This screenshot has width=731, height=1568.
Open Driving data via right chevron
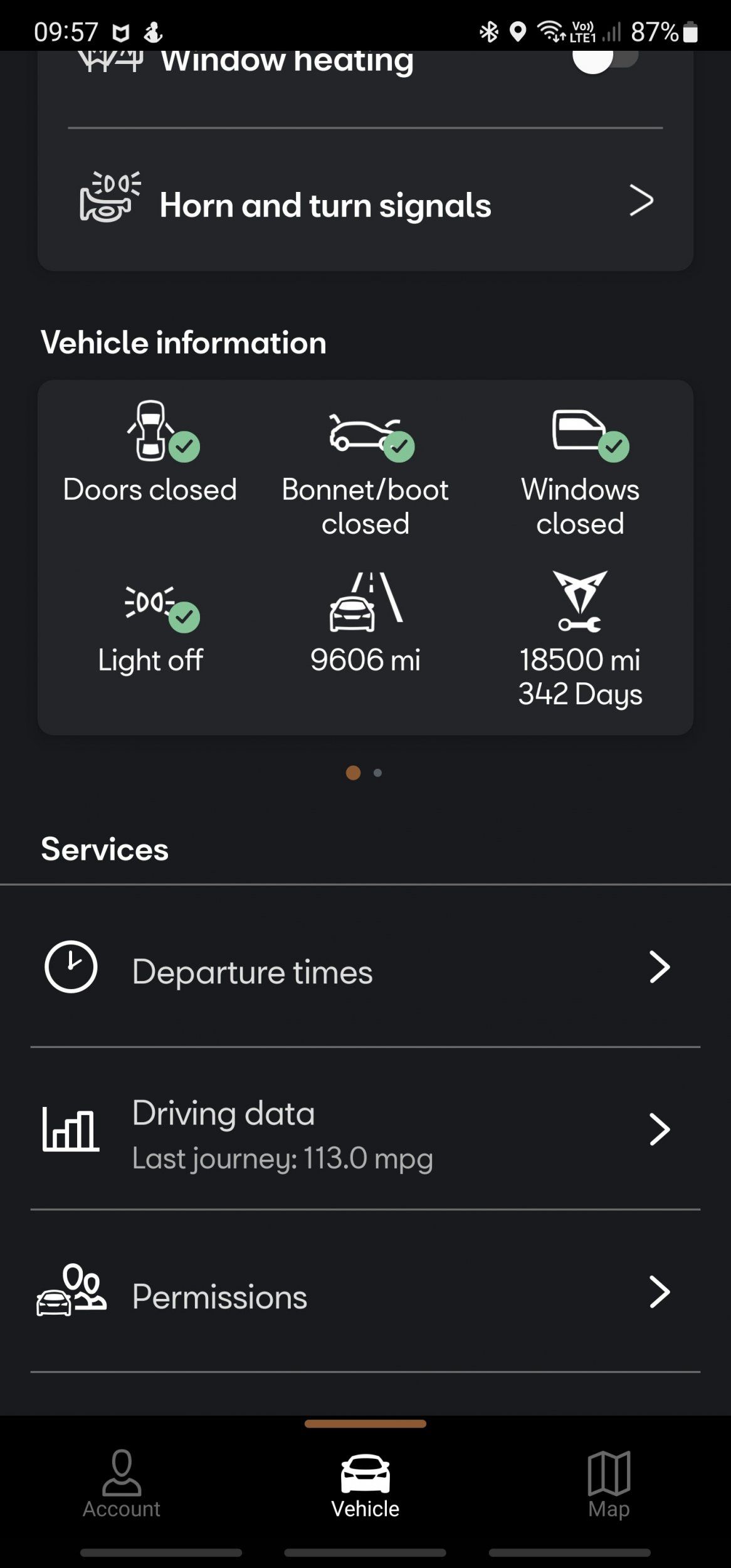(x=660, y=1130)
